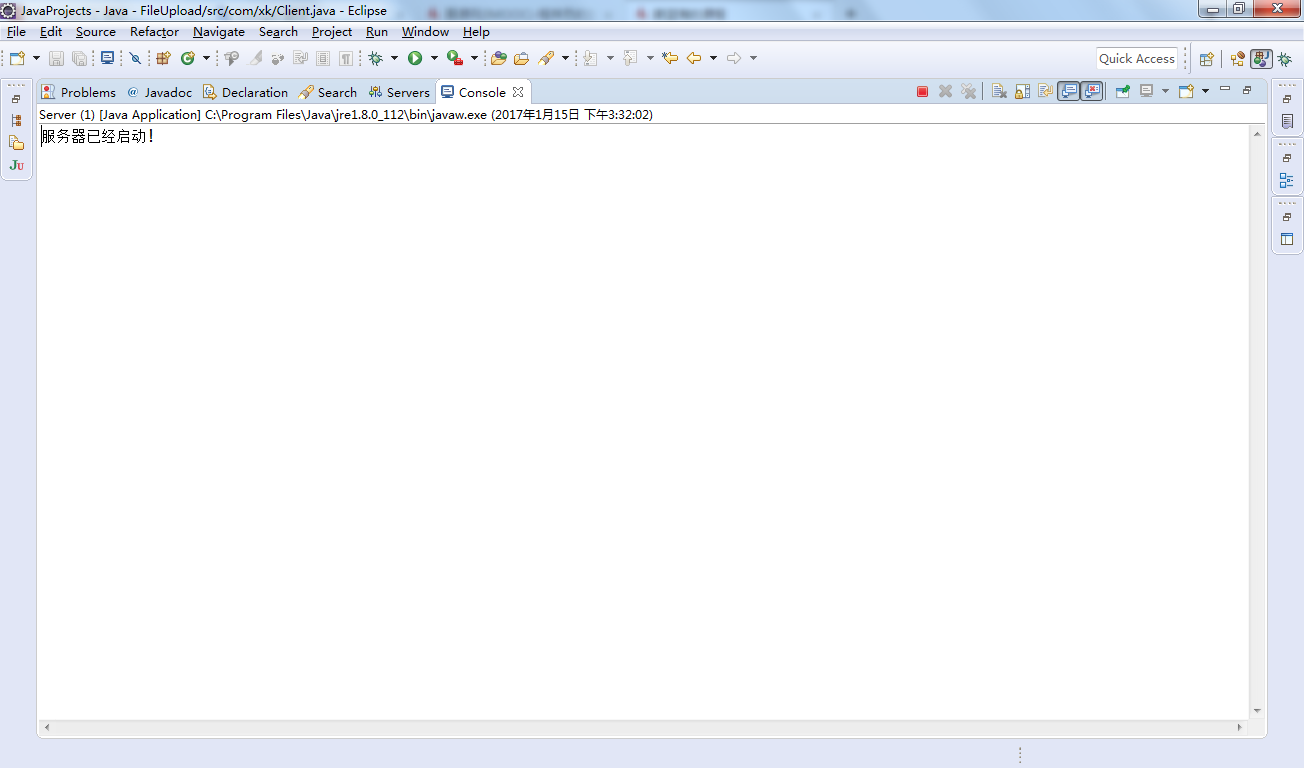1304x768 pixels.
Task: Switch to the Javadoc tab
Action: pyautogui.click(x=159, y=92)
